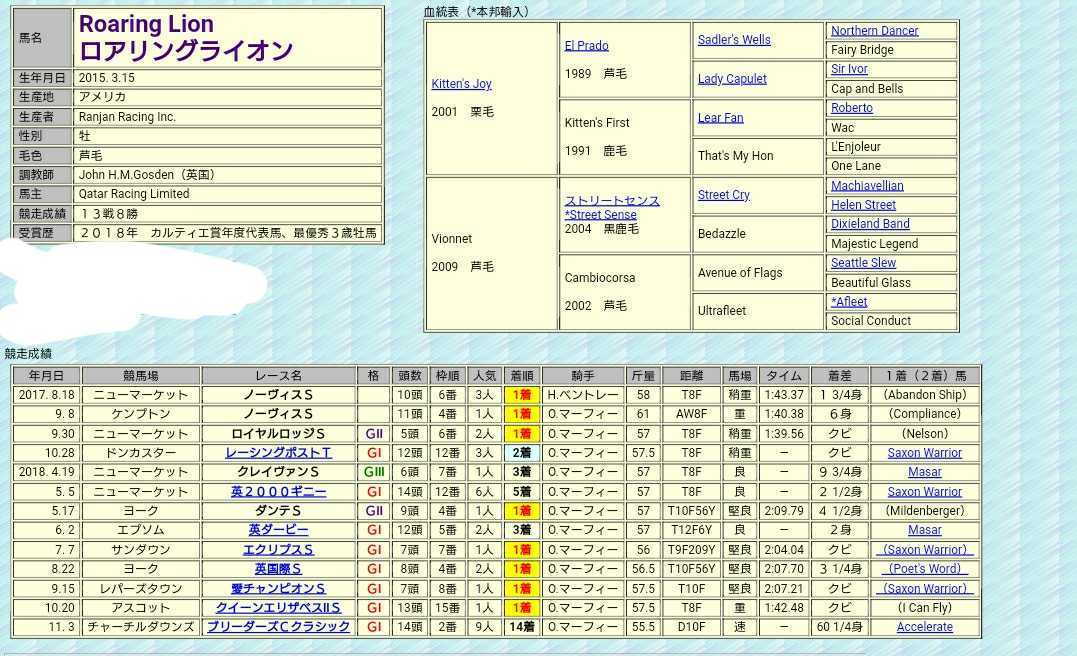Image resolution: width=1077 pixels, height=656 pixels.
Task: Select the Fairy Bridge cell
Action: pos(892,49)
